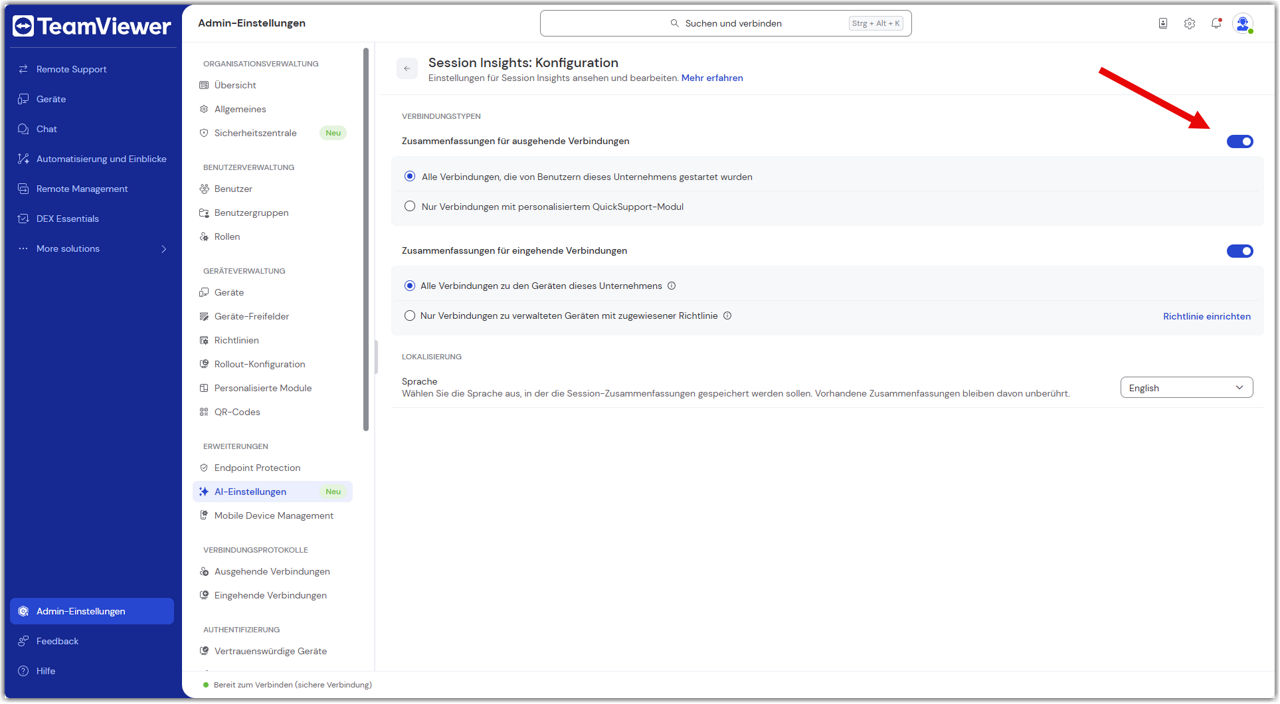Click the Benutzergruppen icon

204,213
